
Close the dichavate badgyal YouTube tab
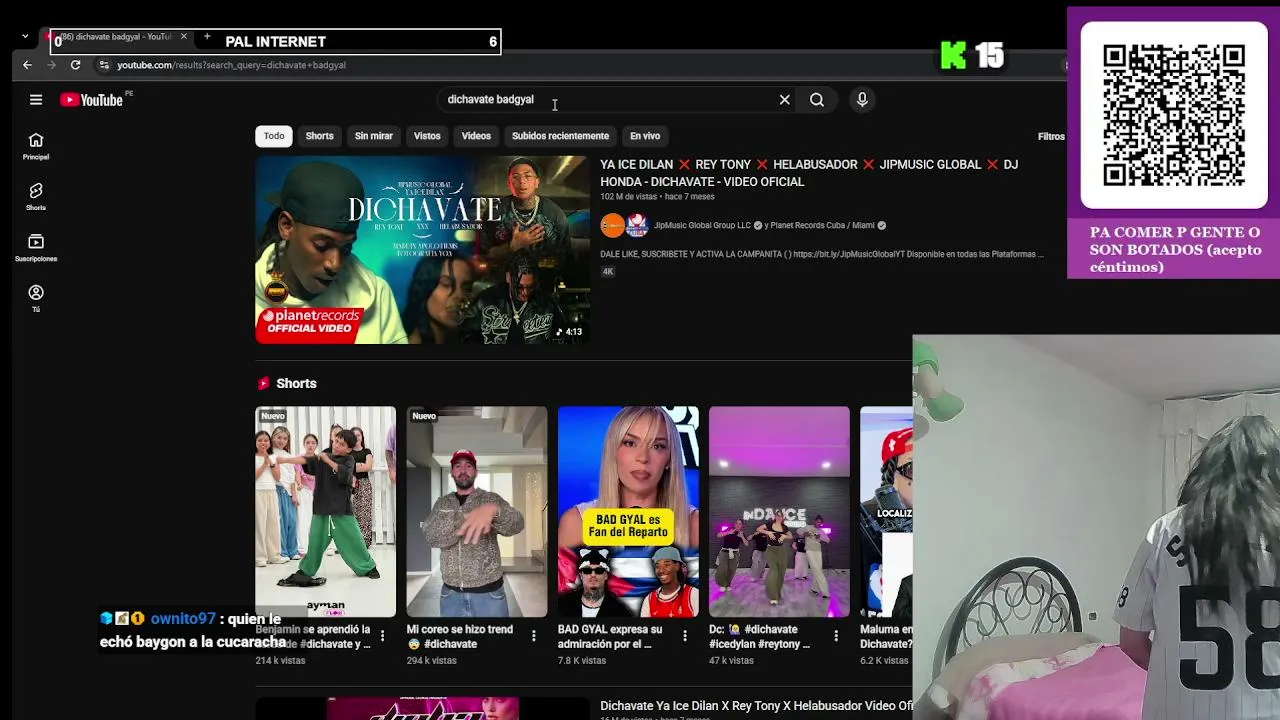(x=183, y=37)
